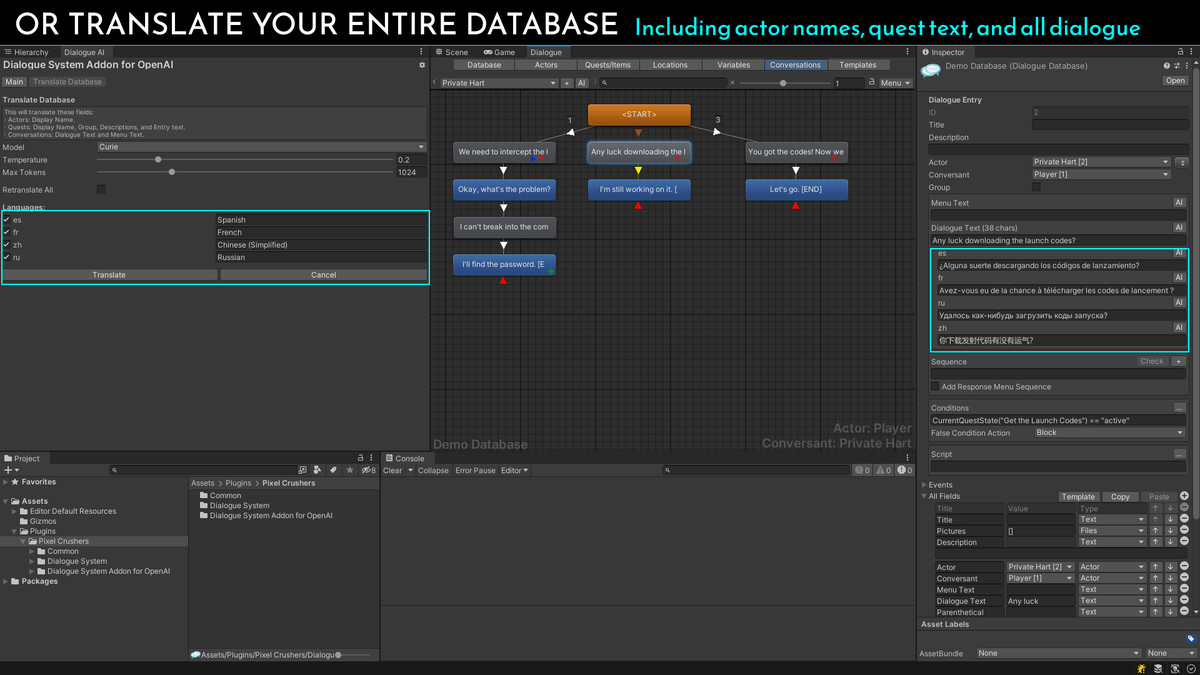The image size is (1200, 675).
Task: Uncheck the zh Chinese language checkbox
Action: coord(7,245)
